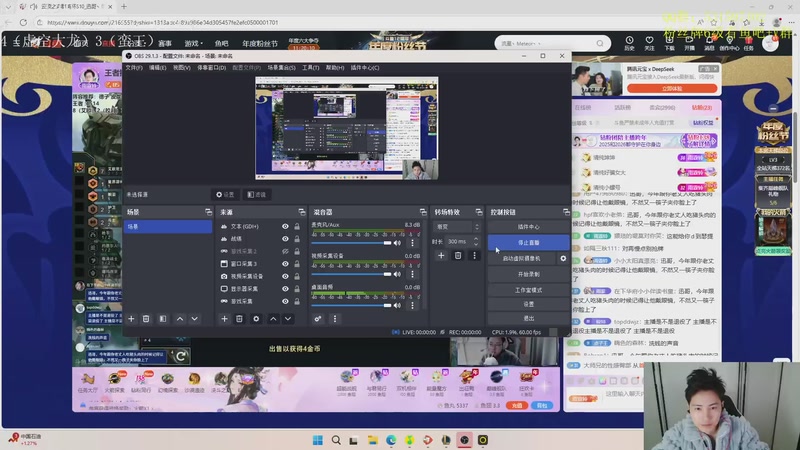Open scene filters icon in Scenes panel
Screen dimensions: 800x450
163,319
